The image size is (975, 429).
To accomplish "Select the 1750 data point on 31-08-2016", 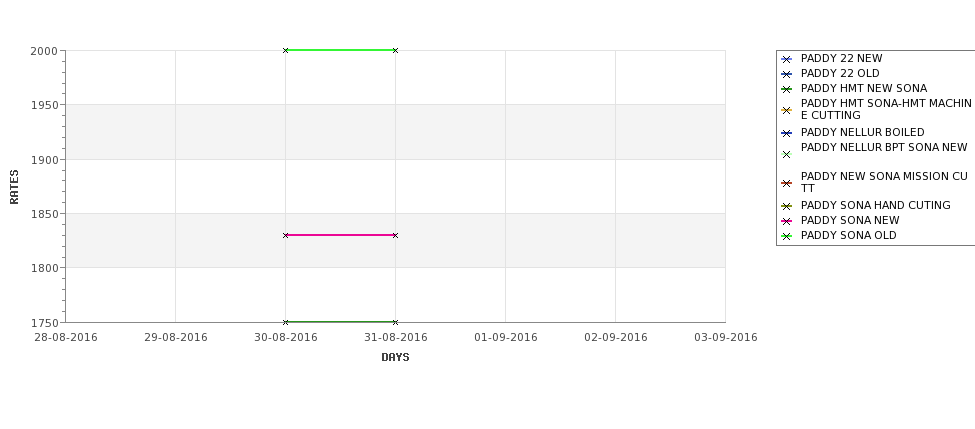I will [x=395, y=322].
